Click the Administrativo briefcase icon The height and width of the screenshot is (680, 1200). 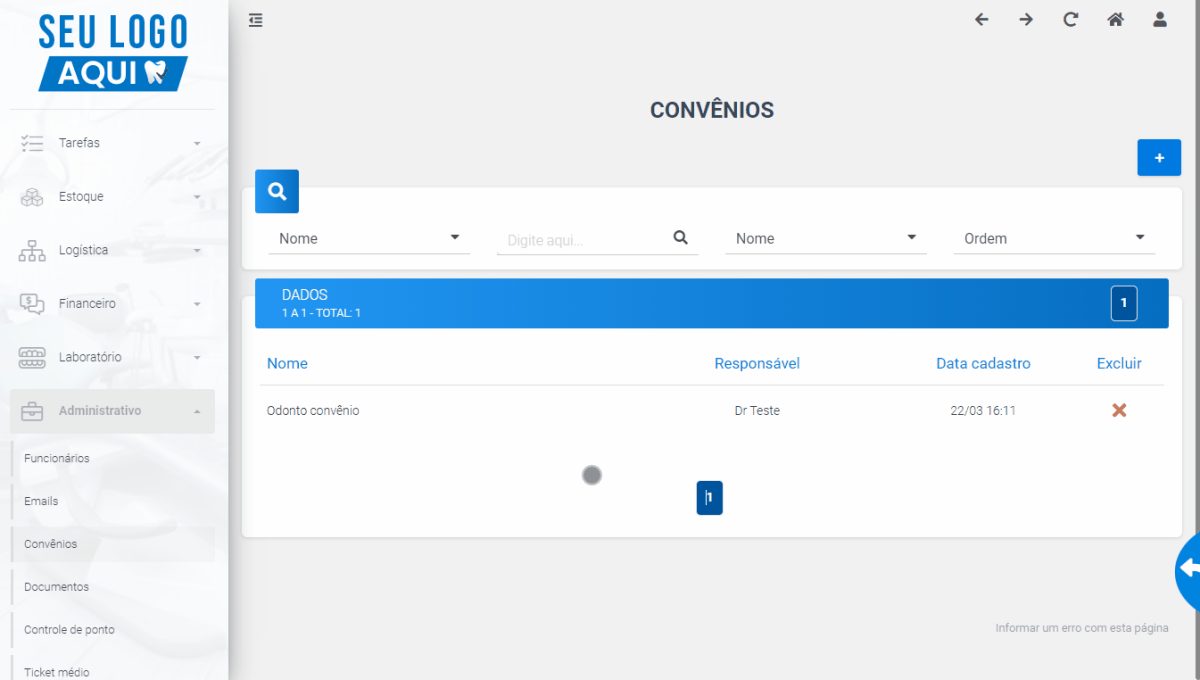pyautogui.click(x=32, y=411)
